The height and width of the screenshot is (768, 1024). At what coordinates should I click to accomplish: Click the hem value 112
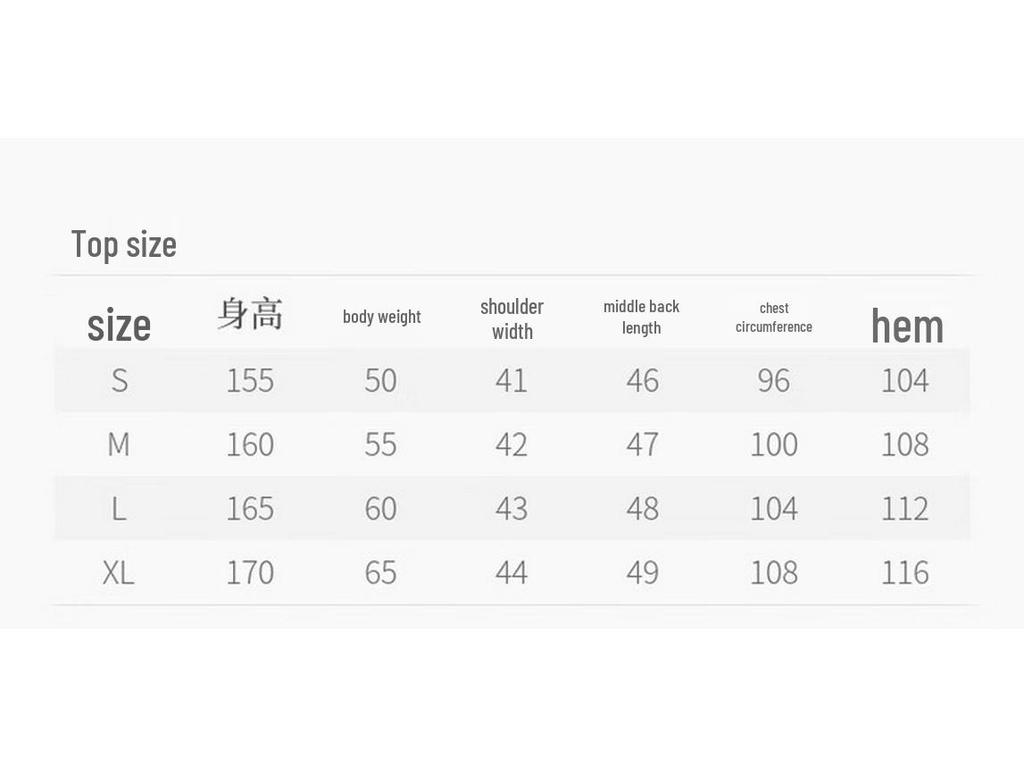pos(904,509)
